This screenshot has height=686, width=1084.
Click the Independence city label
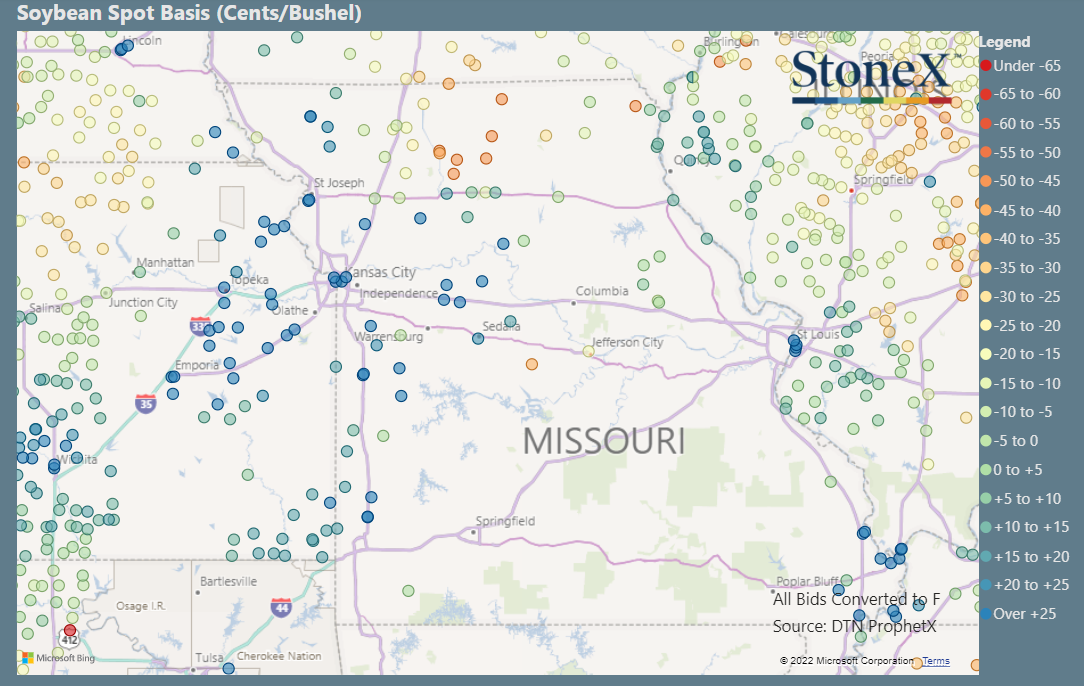point(399,293)
